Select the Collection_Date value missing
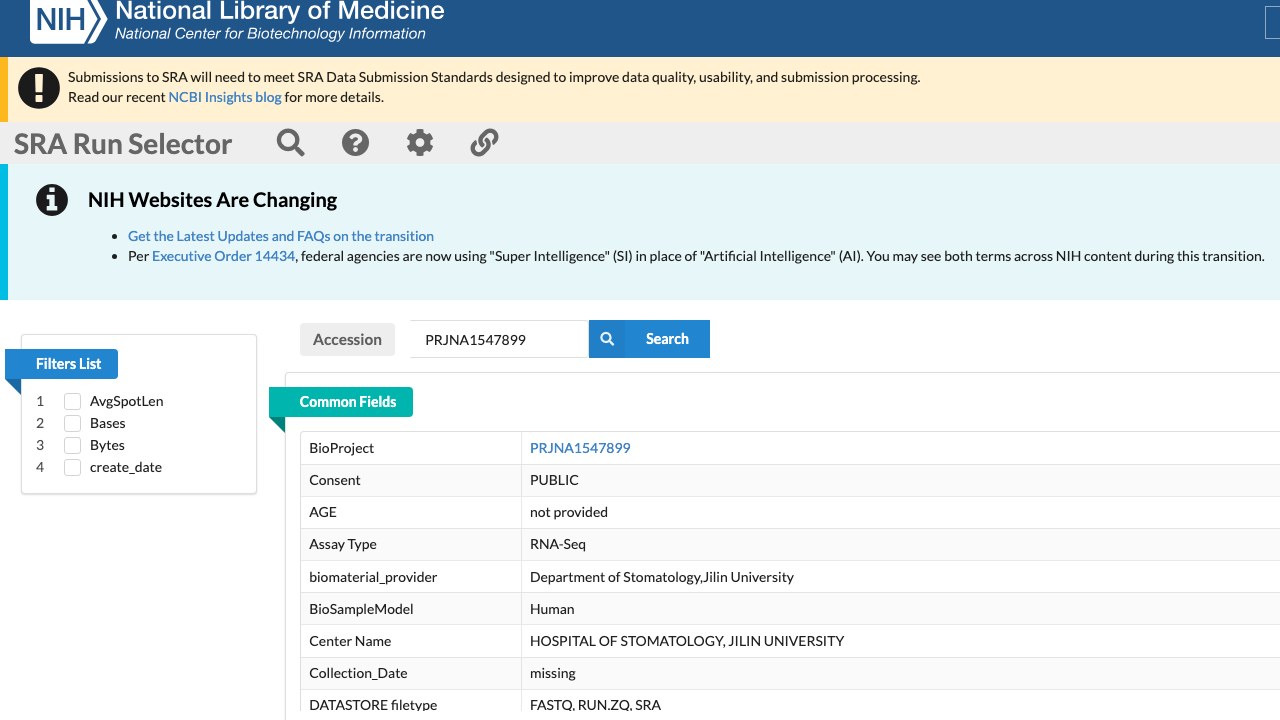This screenshot has height=720, width=1280. coord(553,673)
